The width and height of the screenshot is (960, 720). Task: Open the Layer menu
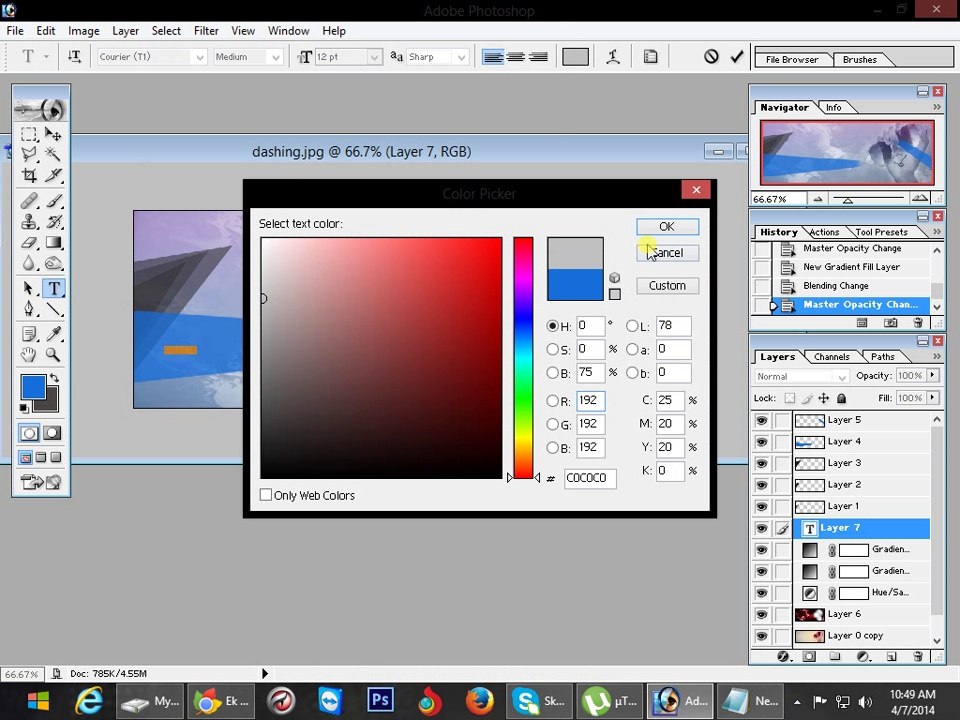pos(126,31)
